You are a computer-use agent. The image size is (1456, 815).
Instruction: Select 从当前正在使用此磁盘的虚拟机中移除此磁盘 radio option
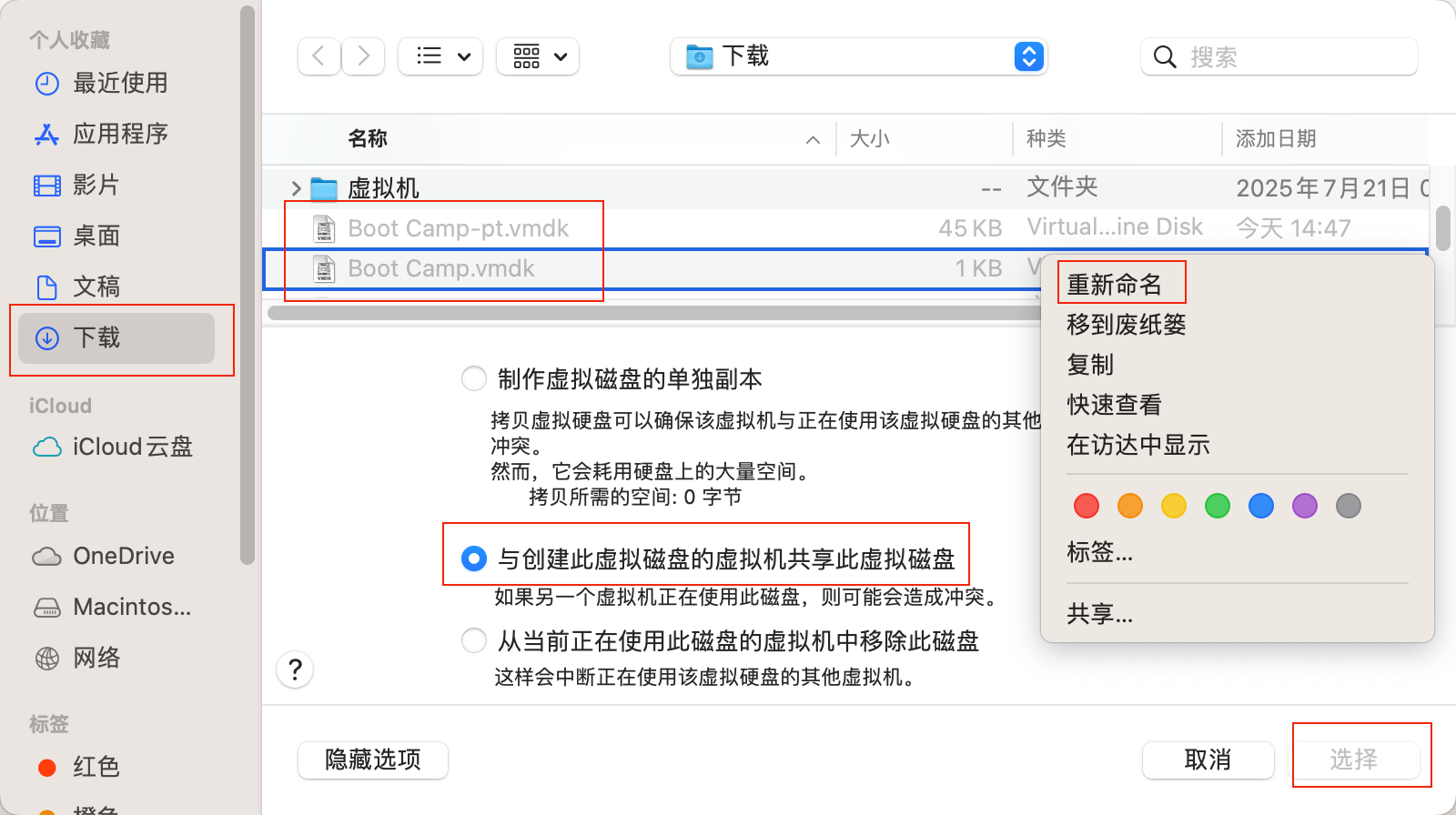(x=474, y=640)
